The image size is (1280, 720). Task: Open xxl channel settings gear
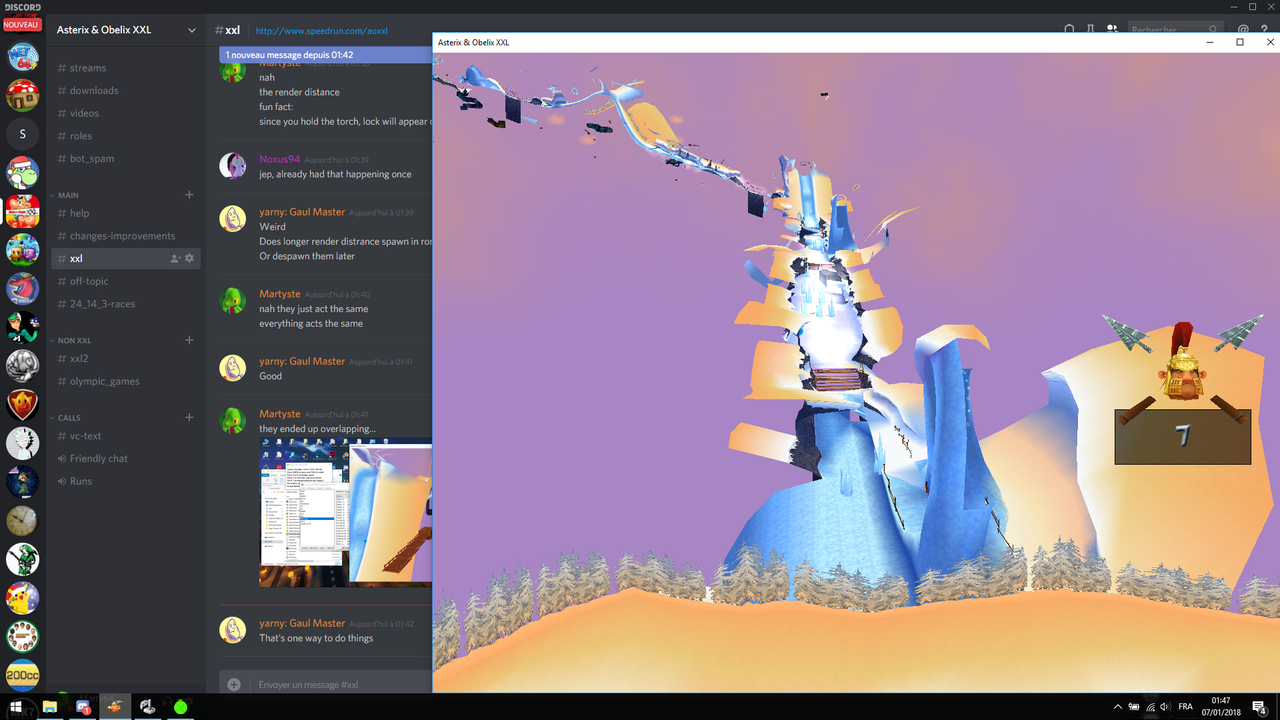click(x=189, y=258)
